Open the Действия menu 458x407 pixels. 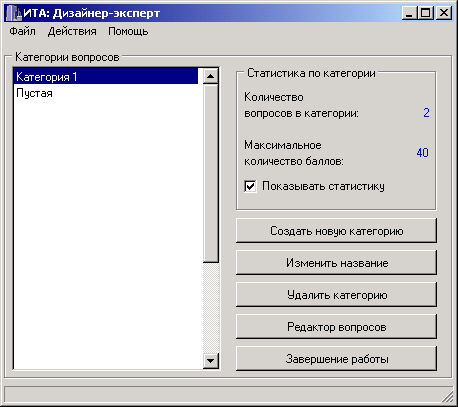(x=72, y=32)
